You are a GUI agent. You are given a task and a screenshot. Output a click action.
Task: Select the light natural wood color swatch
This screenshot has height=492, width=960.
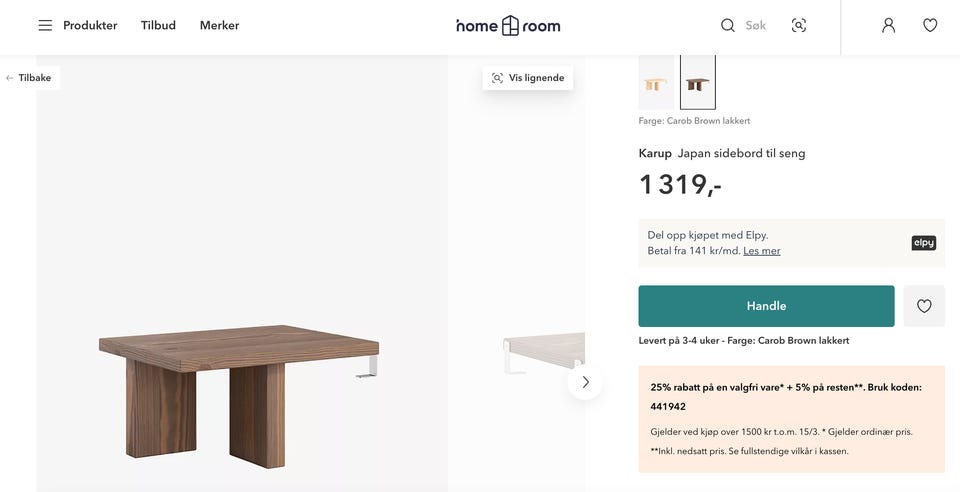point(656,84)
